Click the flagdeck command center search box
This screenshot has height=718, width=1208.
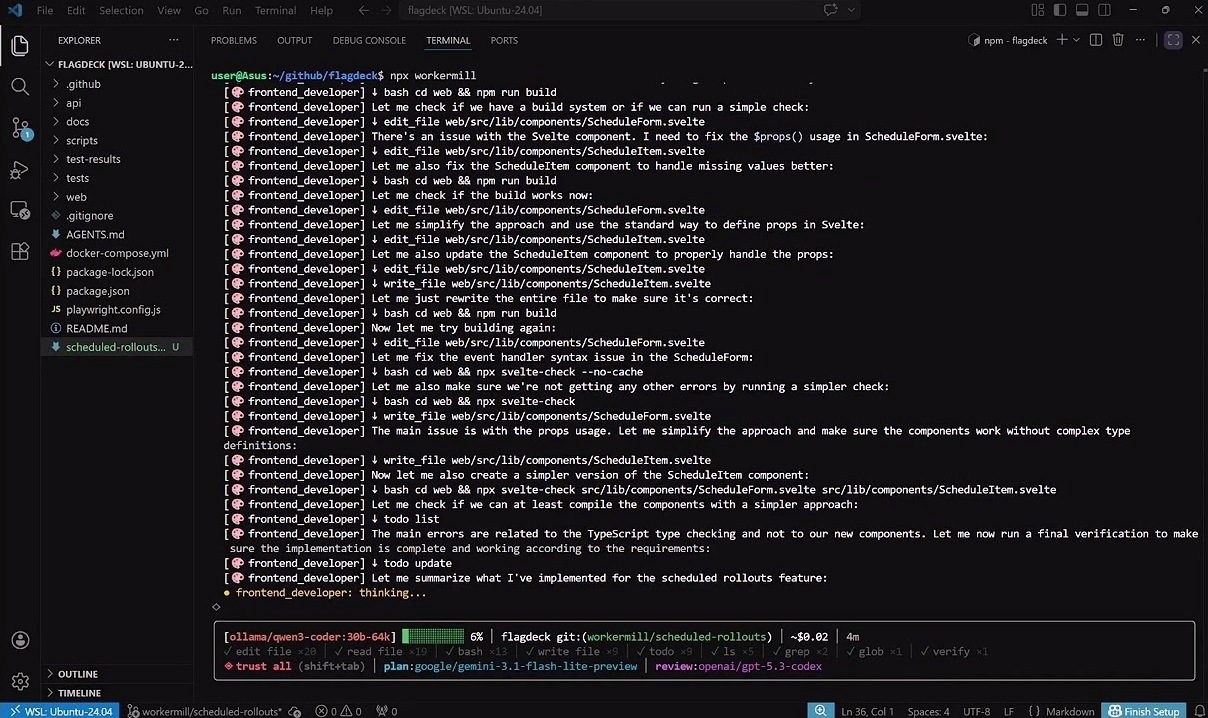[x=604, y=10]
